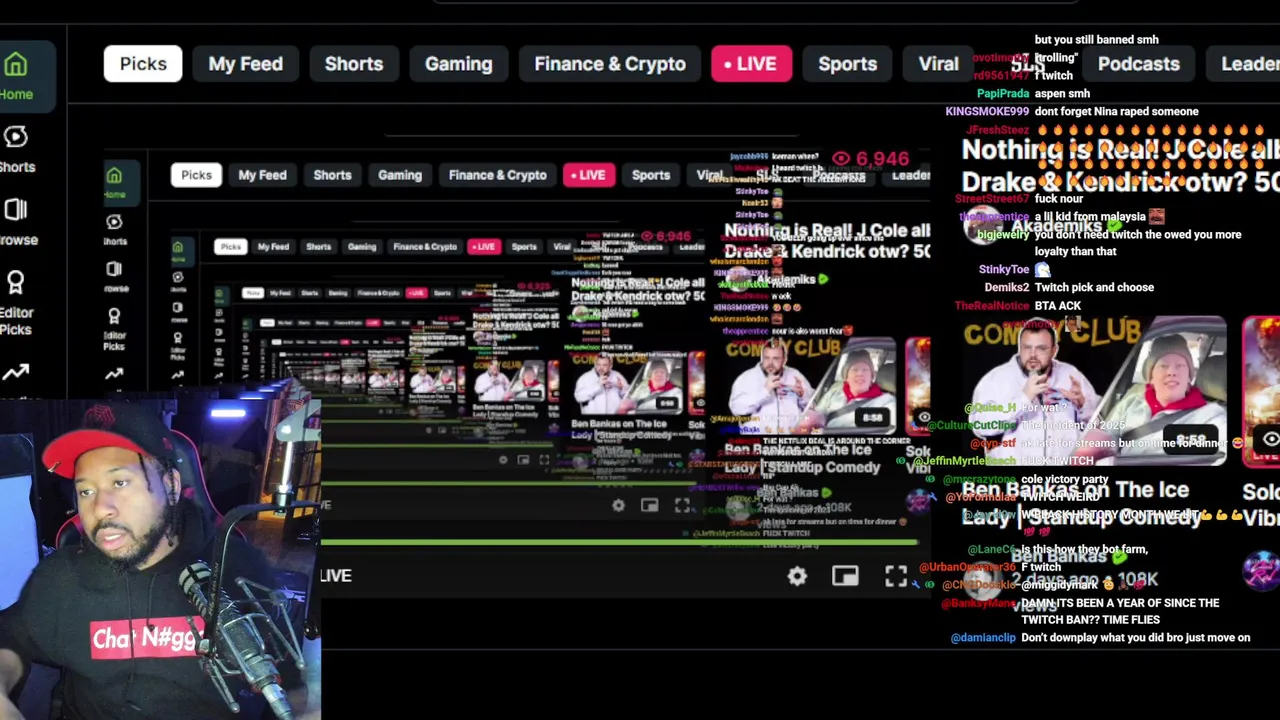Click 'DAMN ITS BEEN A YEAR' chat message
1280x720 pixels.
coord(1120,612)
